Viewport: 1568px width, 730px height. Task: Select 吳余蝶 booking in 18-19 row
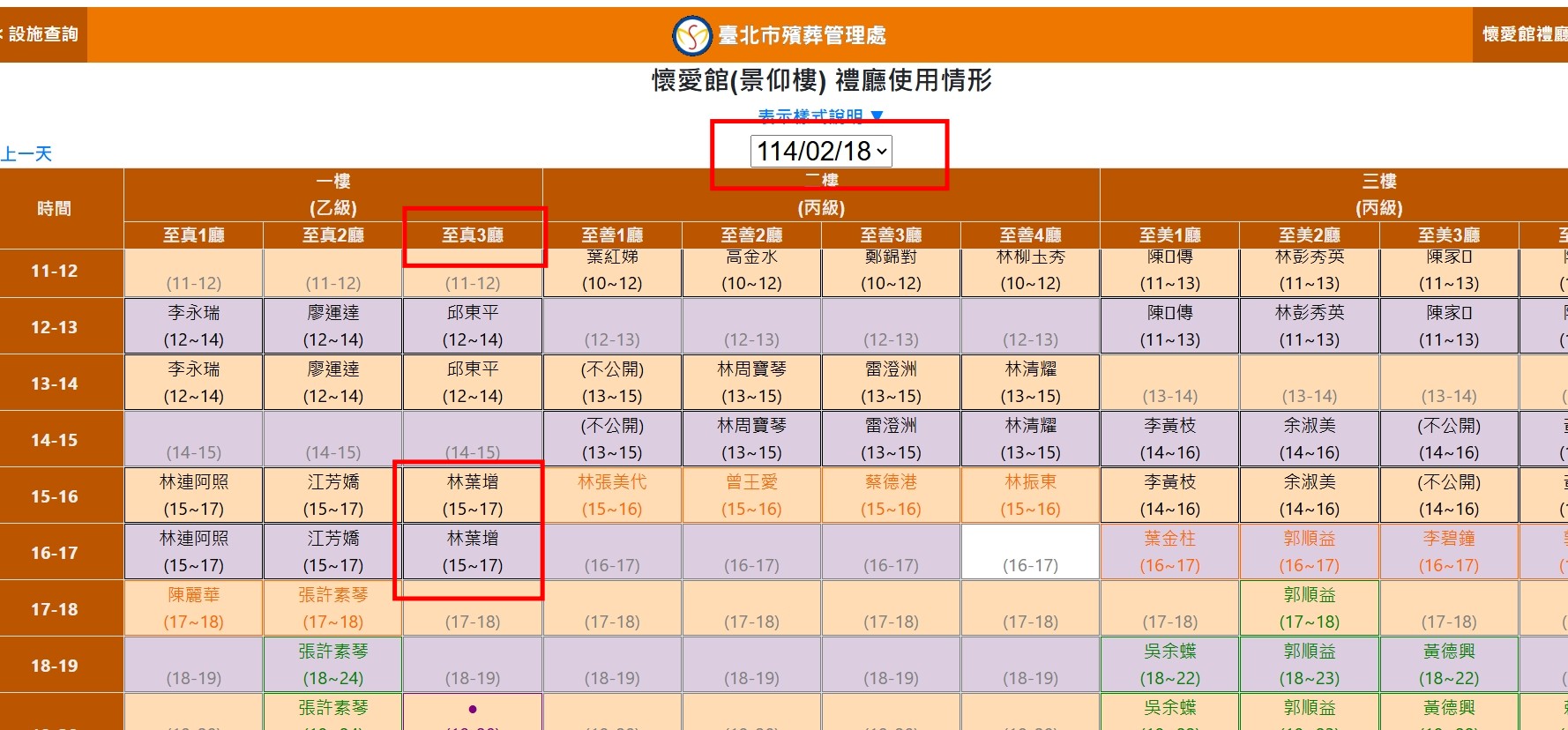click(1169, 665)
